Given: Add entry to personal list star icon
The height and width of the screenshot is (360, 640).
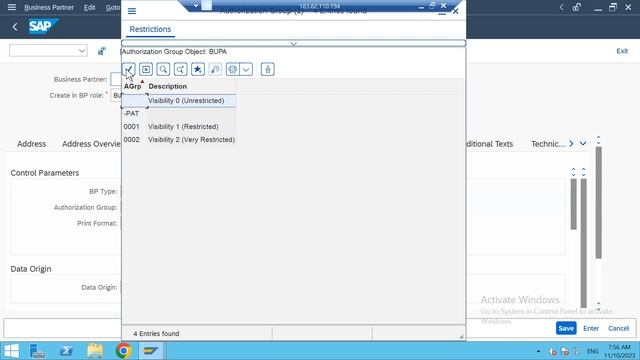Looking at the screenshot, I should point(198,69).
